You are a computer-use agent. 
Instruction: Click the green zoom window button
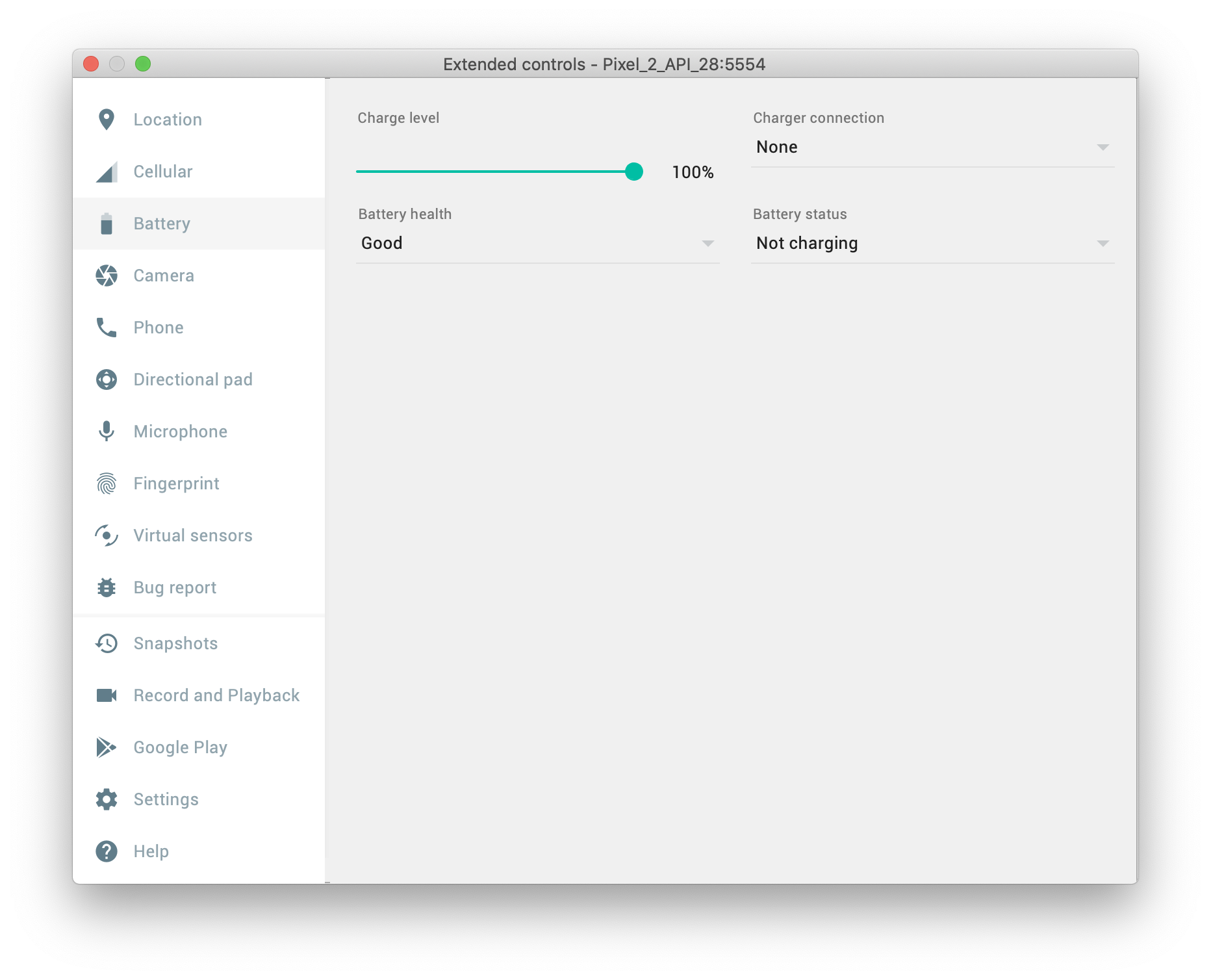point(143,64)
